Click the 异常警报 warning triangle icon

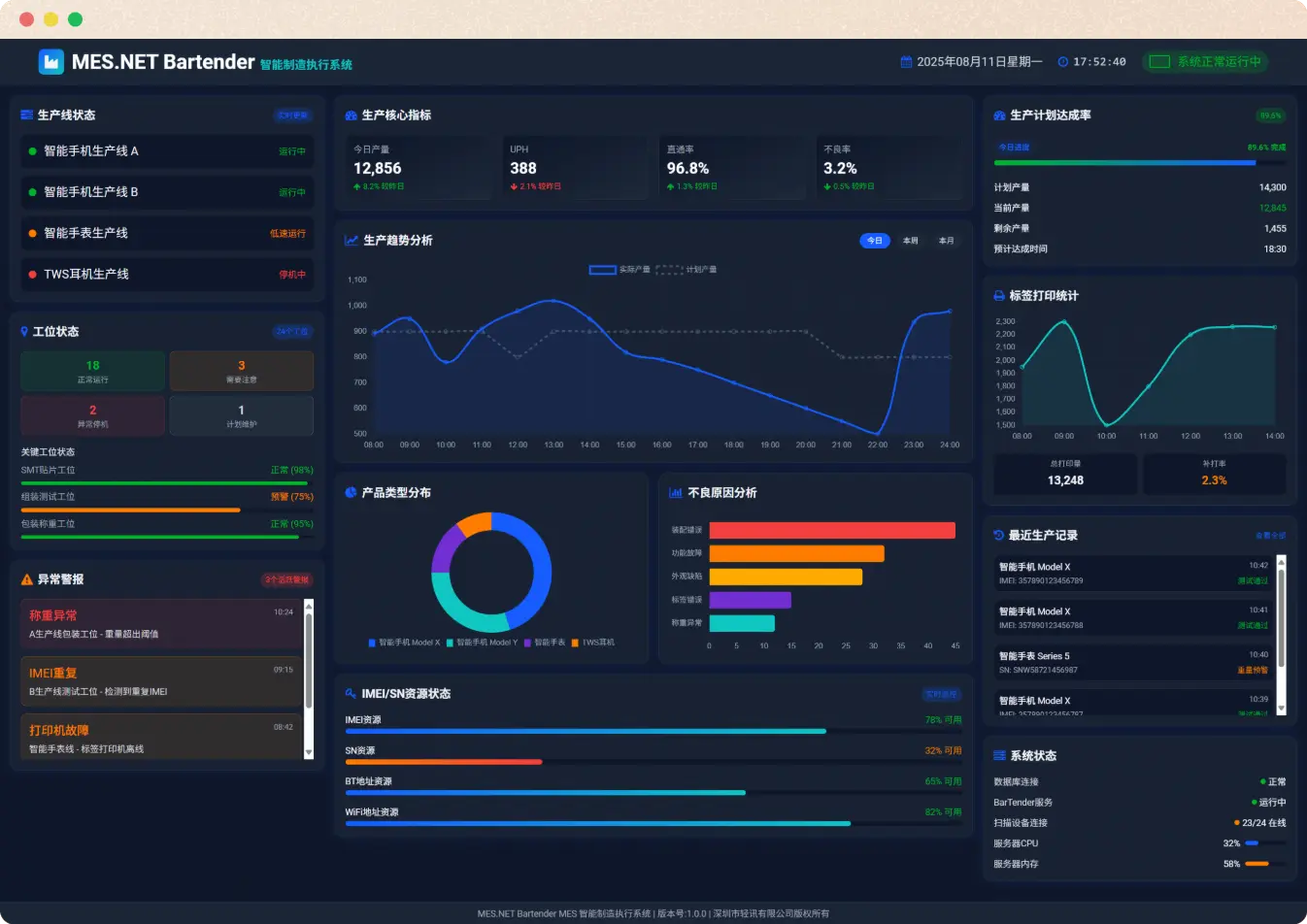(x=27, y=579)
